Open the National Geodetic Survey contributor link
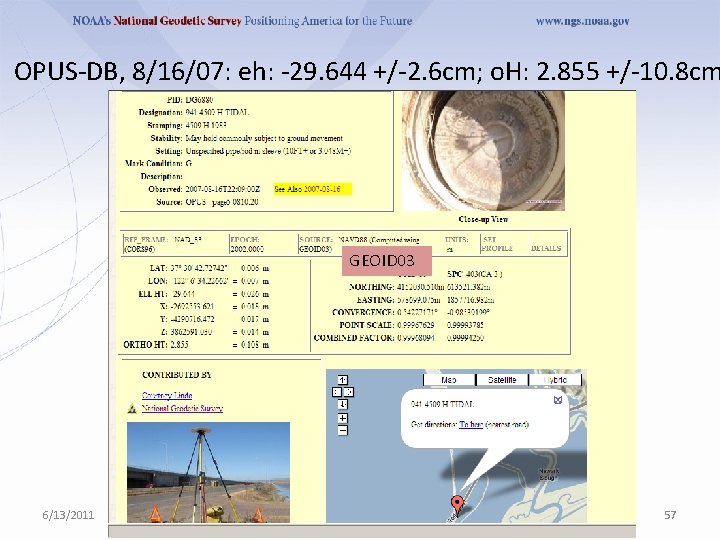The height and width of the screenshot is (540, 720). [x=182, y=408]
